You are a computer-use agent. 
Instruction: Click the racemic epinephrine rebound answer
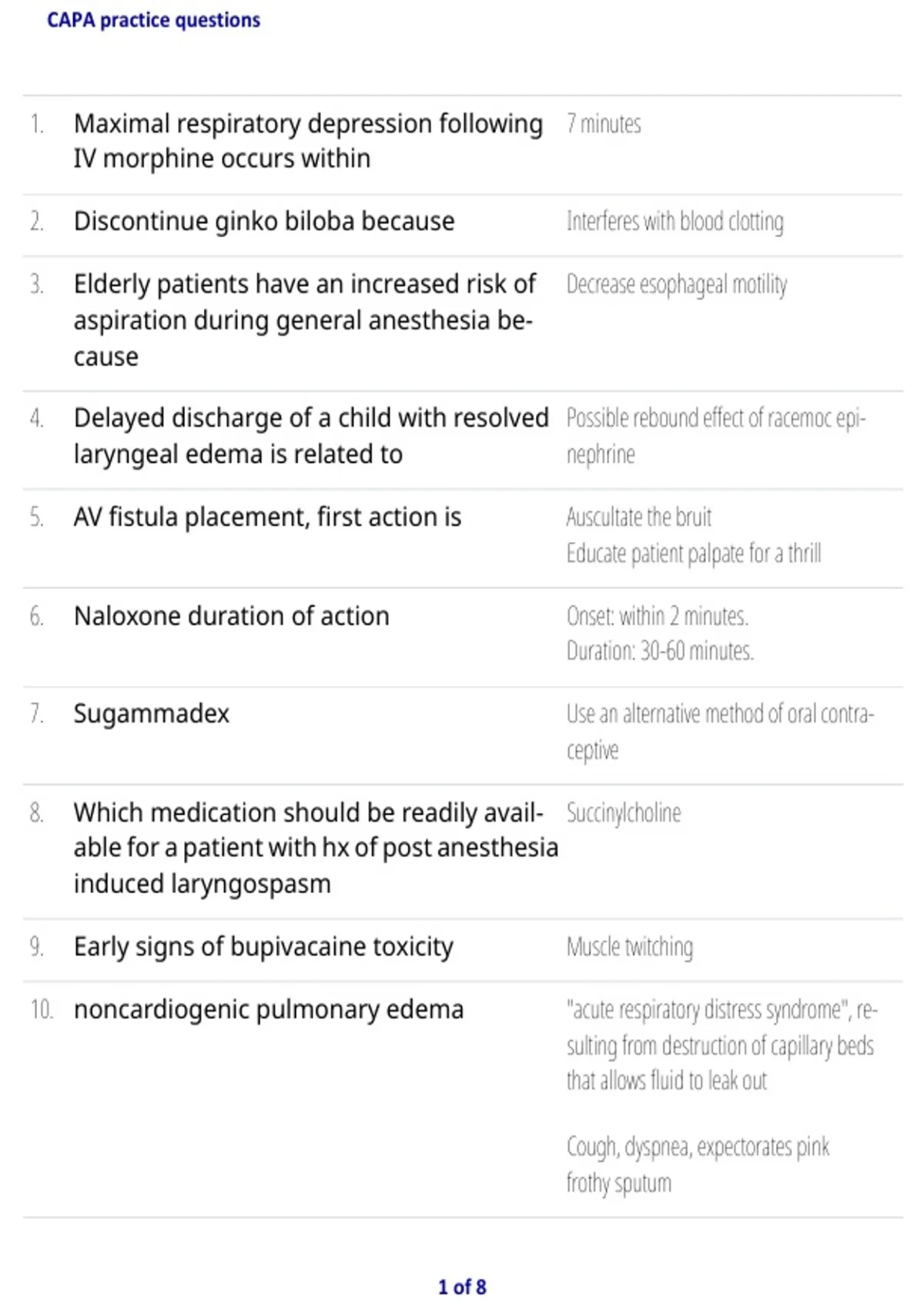pos(716,436)
